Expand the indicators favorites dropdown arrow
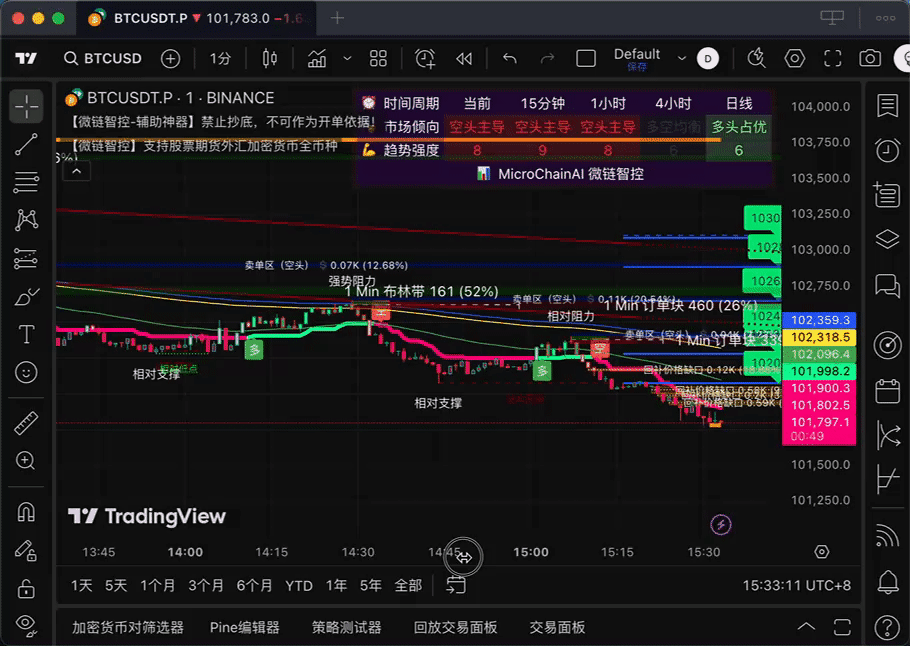This screenshot has width=910, height=646. click(x=347, y=58)
